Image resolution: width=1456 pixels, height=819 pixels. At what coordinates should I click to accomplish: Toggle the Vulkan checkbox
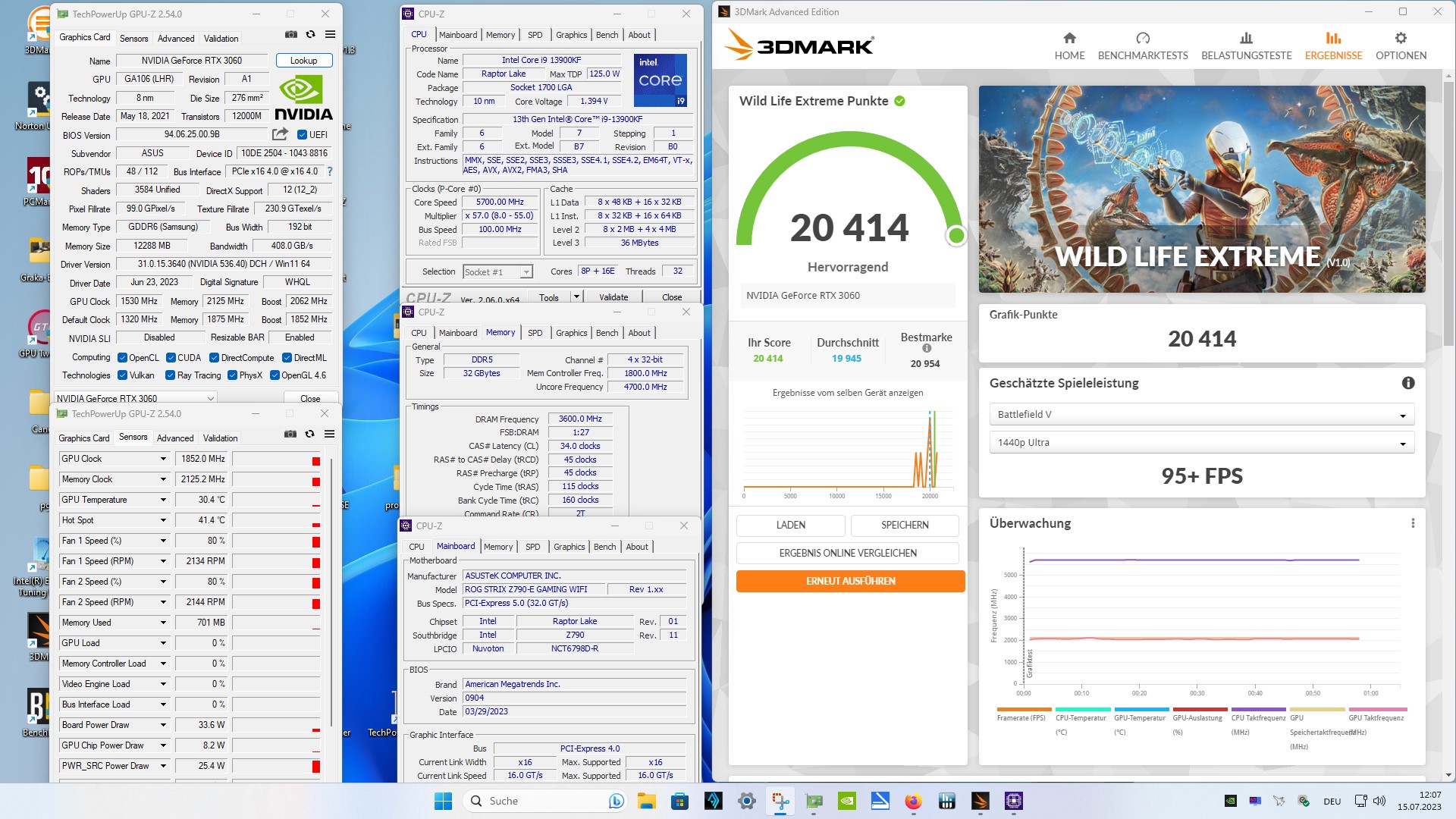tap(122, 375)
